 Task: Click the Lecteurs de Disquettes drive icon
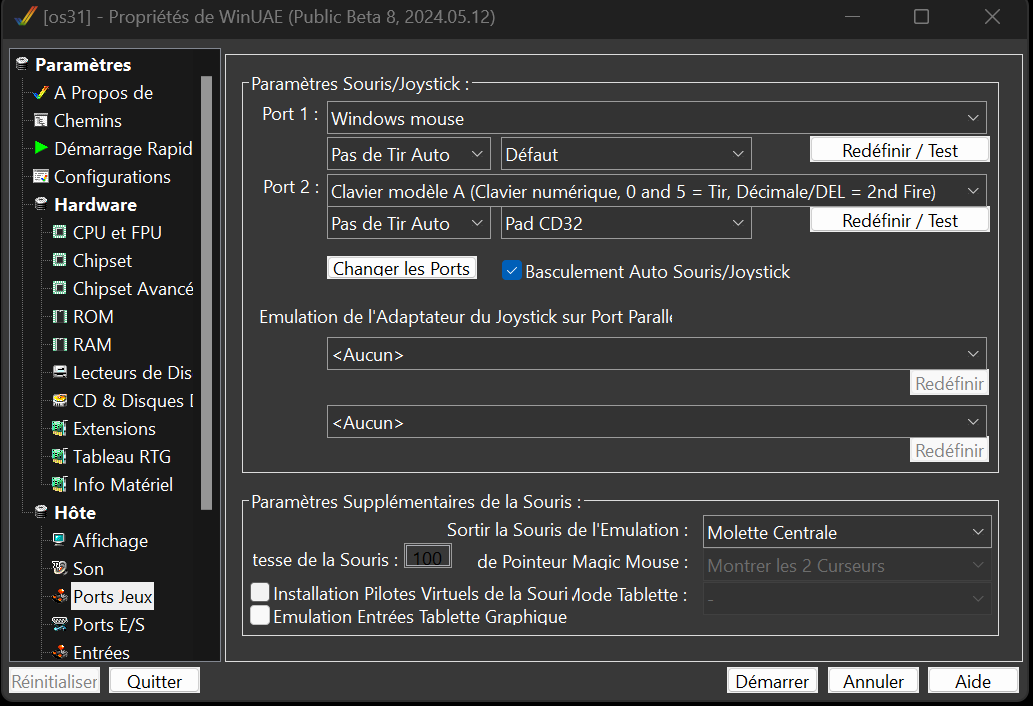[x=59, y=373]
